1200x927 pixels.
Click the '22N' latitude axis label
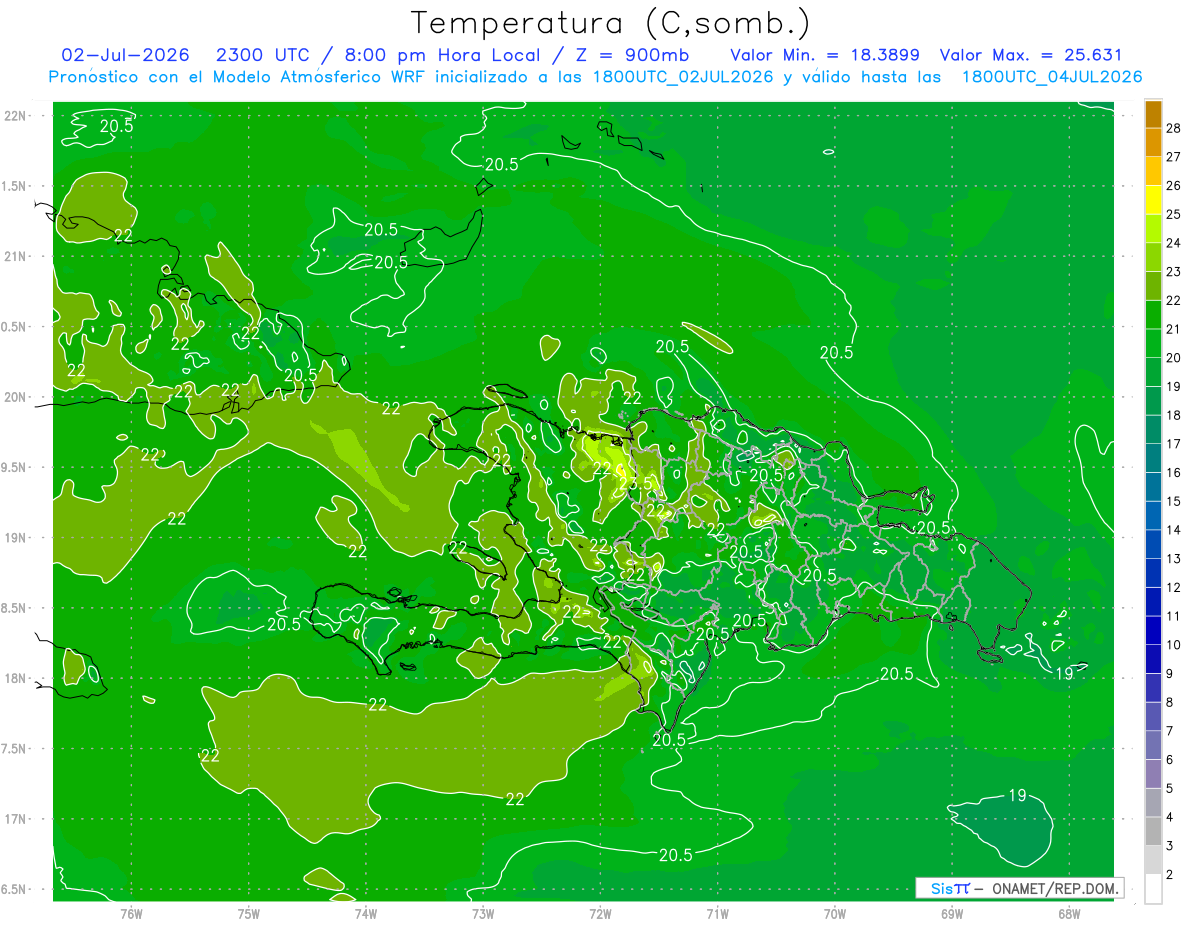point(16,116)
